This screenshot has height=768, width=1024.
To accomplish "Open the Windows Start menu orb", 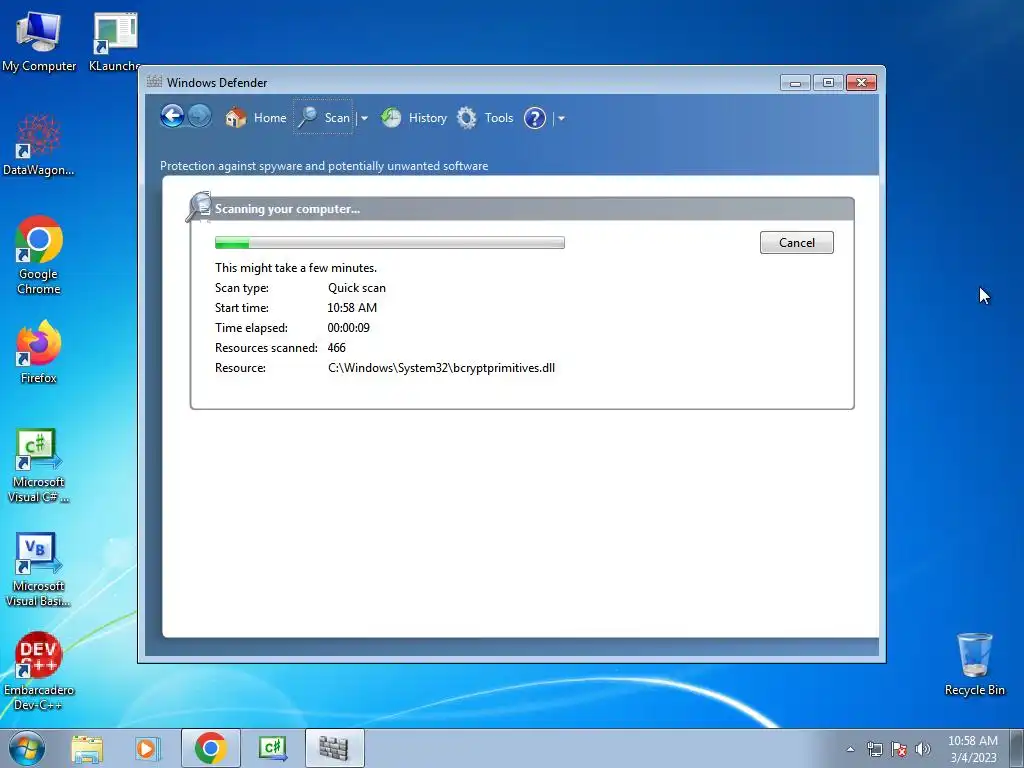I will (x=27, y=748).
